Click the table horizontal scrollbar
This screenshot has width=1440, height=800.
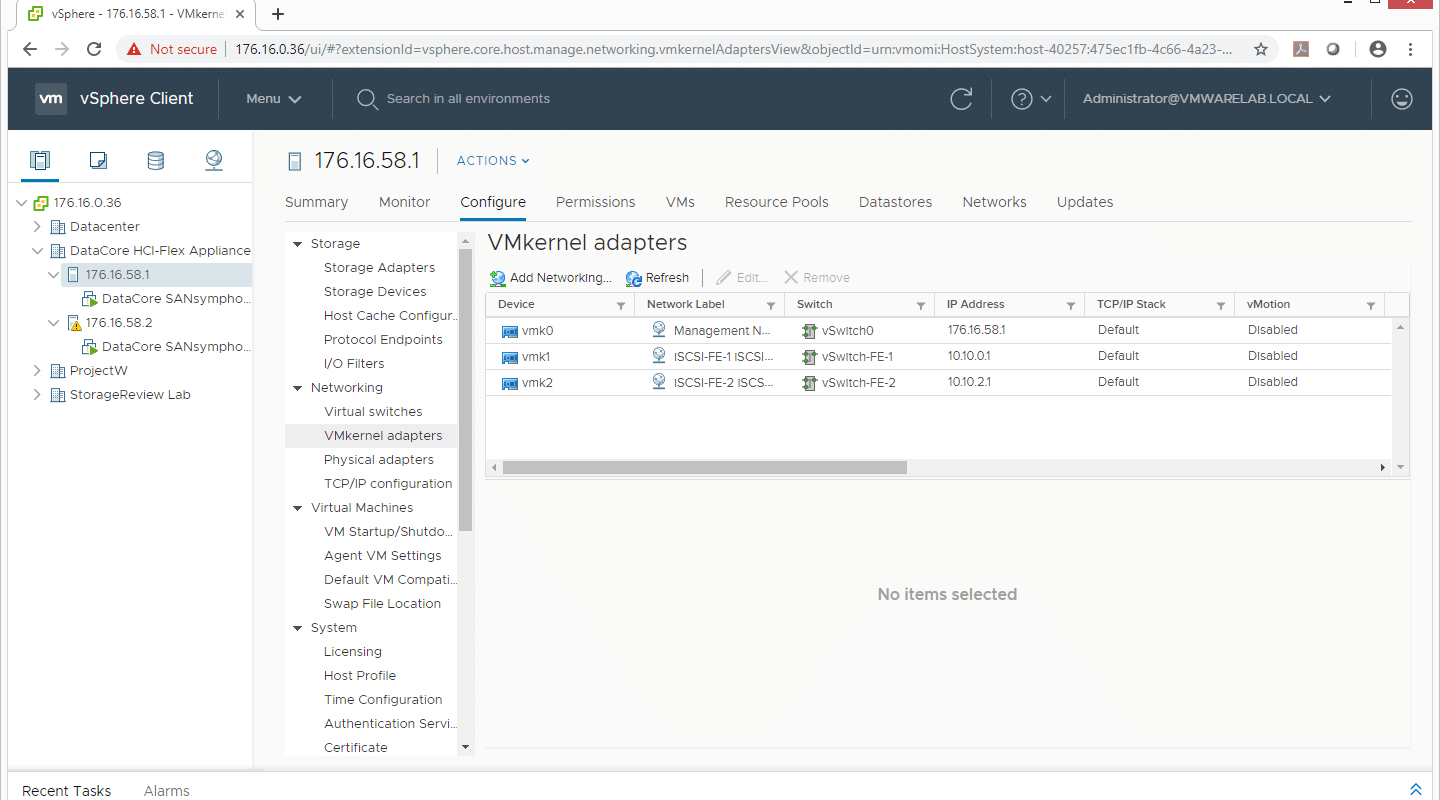point(704,467)
